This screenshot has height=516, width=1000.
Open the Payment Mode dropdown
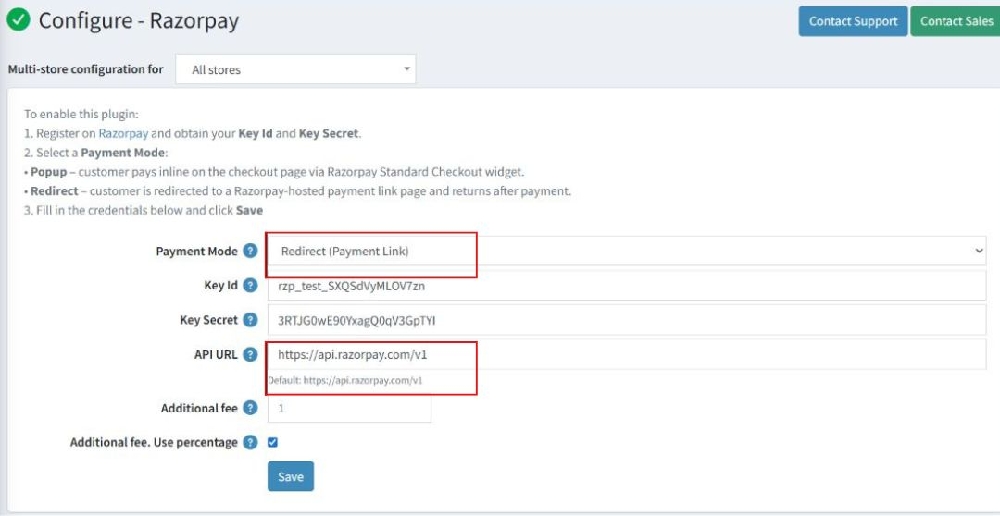627,251
